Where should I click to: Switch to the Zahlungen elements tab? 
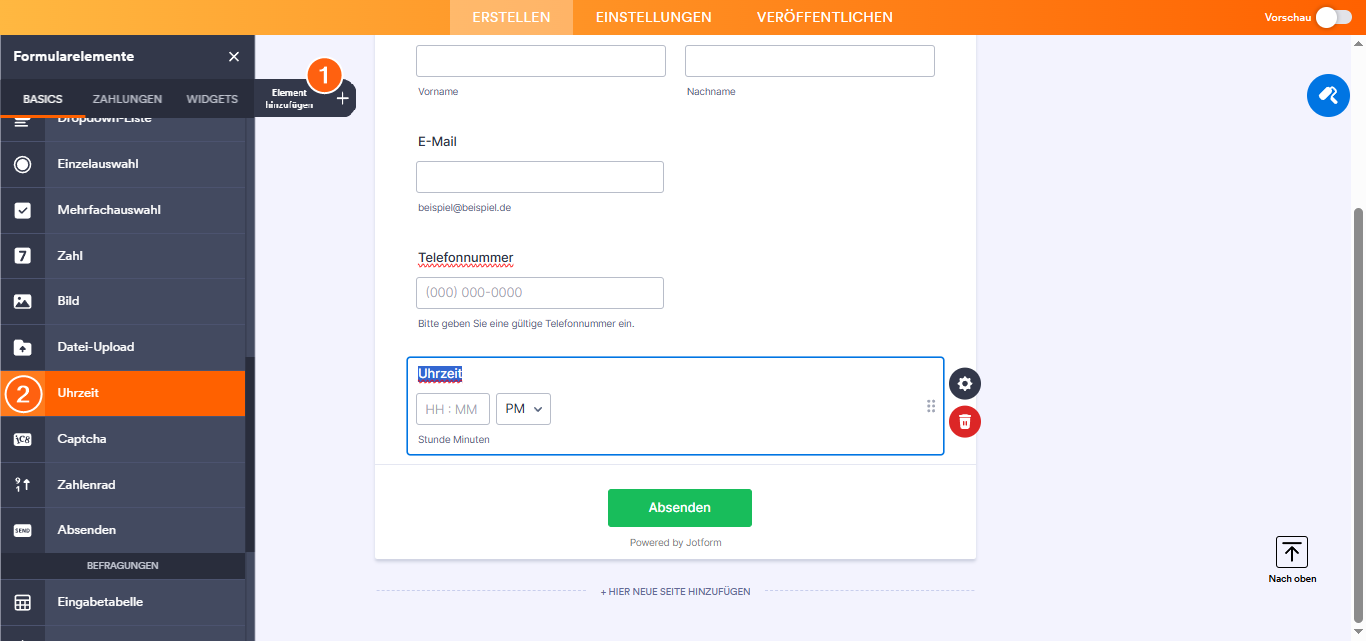127,99
